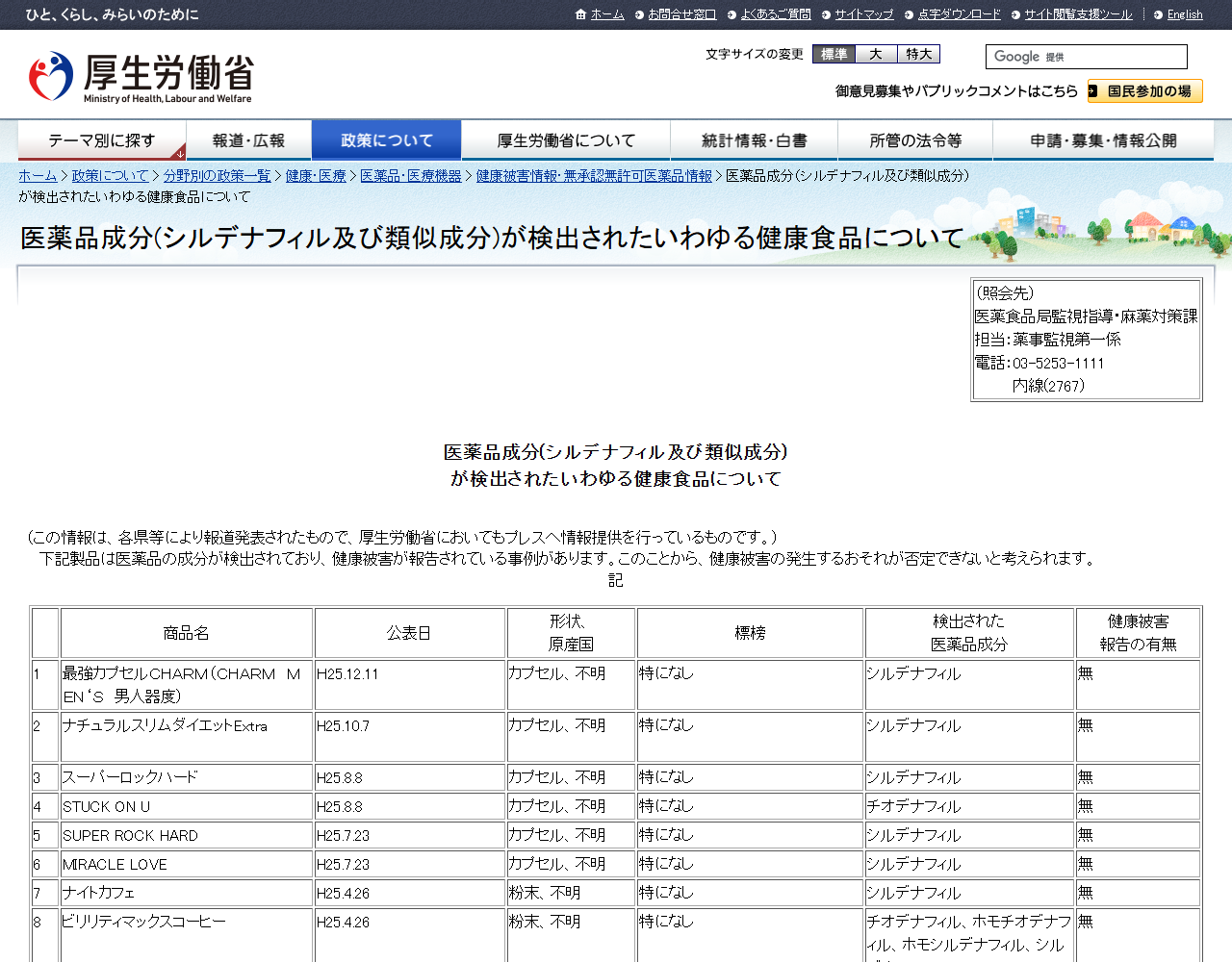
Task: Open the 政策について tab
Action: tap(387, 140)
